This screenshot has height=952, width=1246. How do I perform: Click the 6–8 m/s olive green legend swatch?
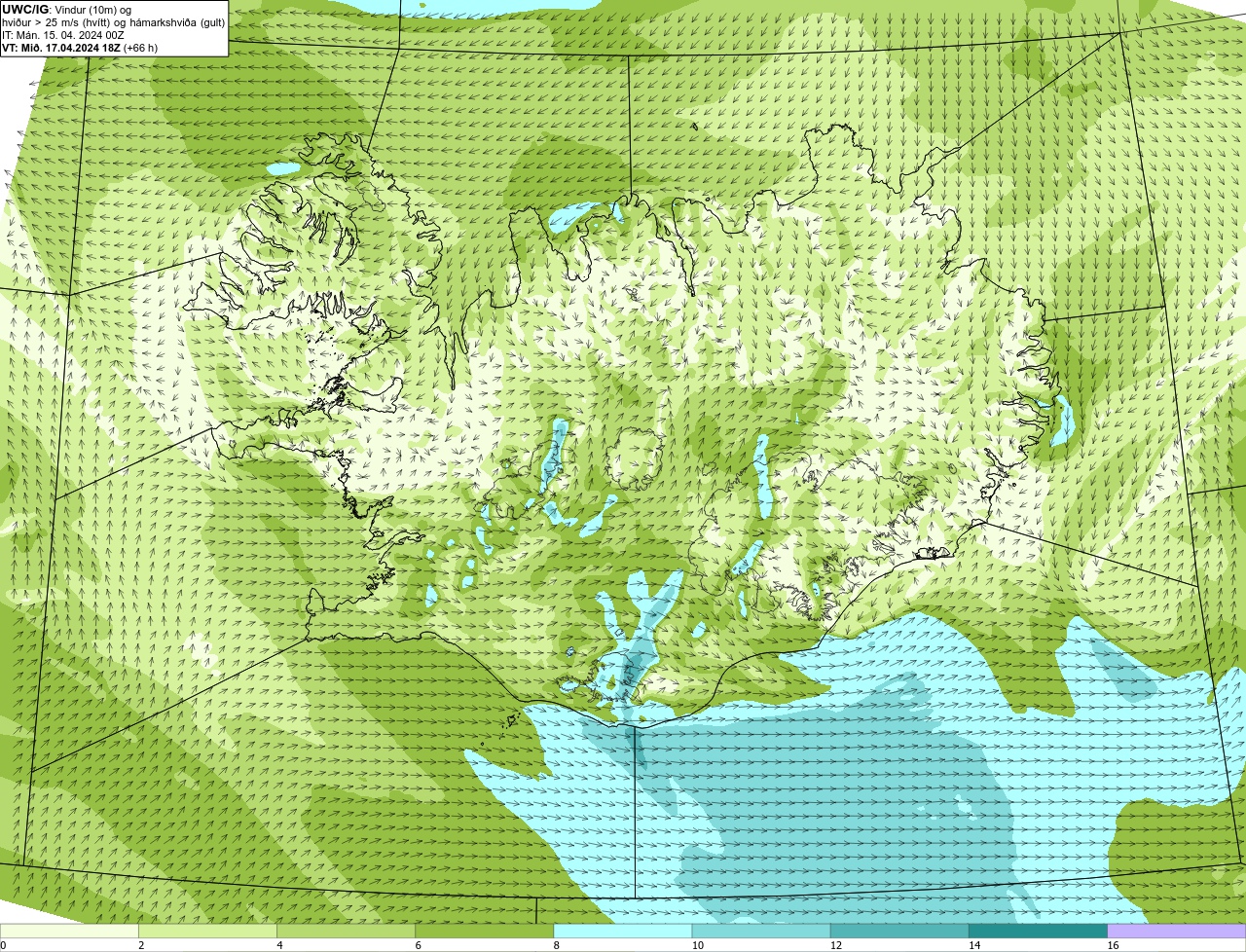(x=485, y=931)
